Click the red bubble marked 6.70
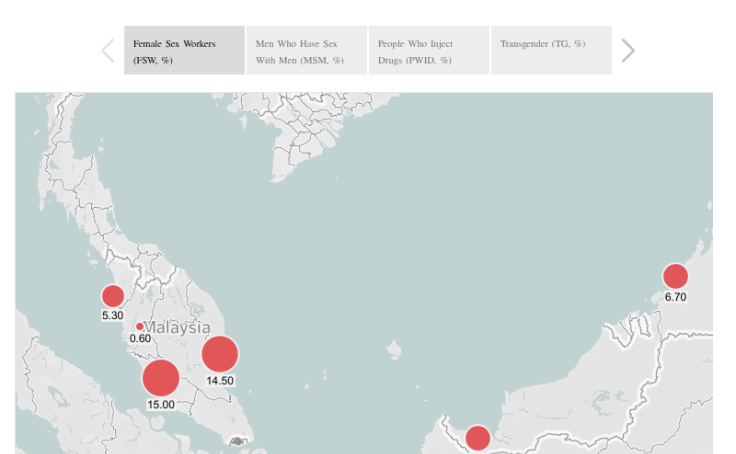The height and width of the screenshot is (454, 736). (x=675, y=276)
